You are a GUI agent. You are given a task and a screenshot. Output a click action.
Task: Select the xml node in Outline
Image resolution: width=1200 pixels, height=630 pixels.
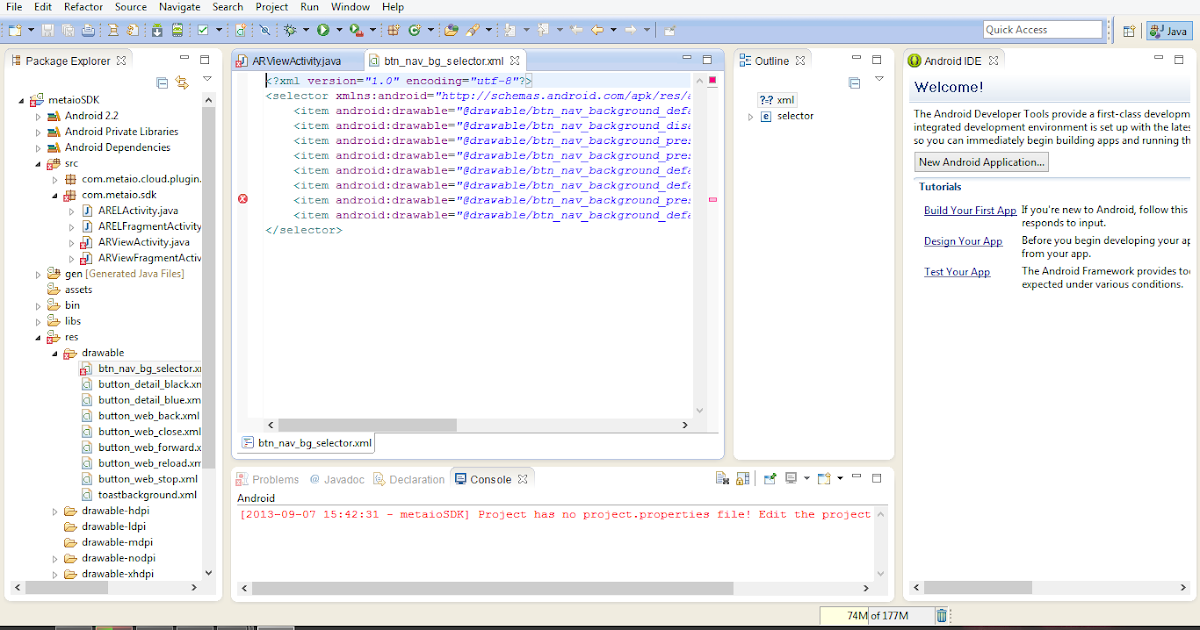tap(777, 100)
